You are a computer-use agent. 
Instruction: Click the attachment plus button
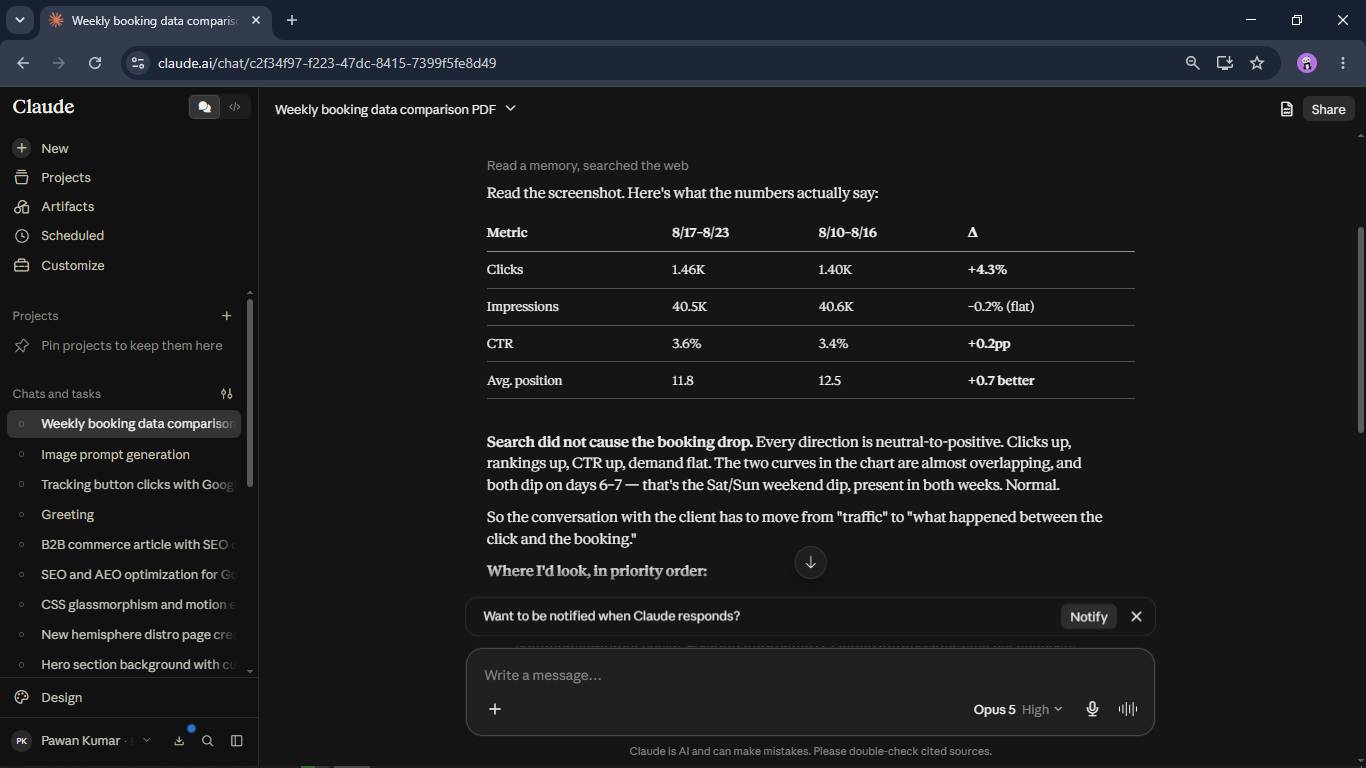point(494,709)
